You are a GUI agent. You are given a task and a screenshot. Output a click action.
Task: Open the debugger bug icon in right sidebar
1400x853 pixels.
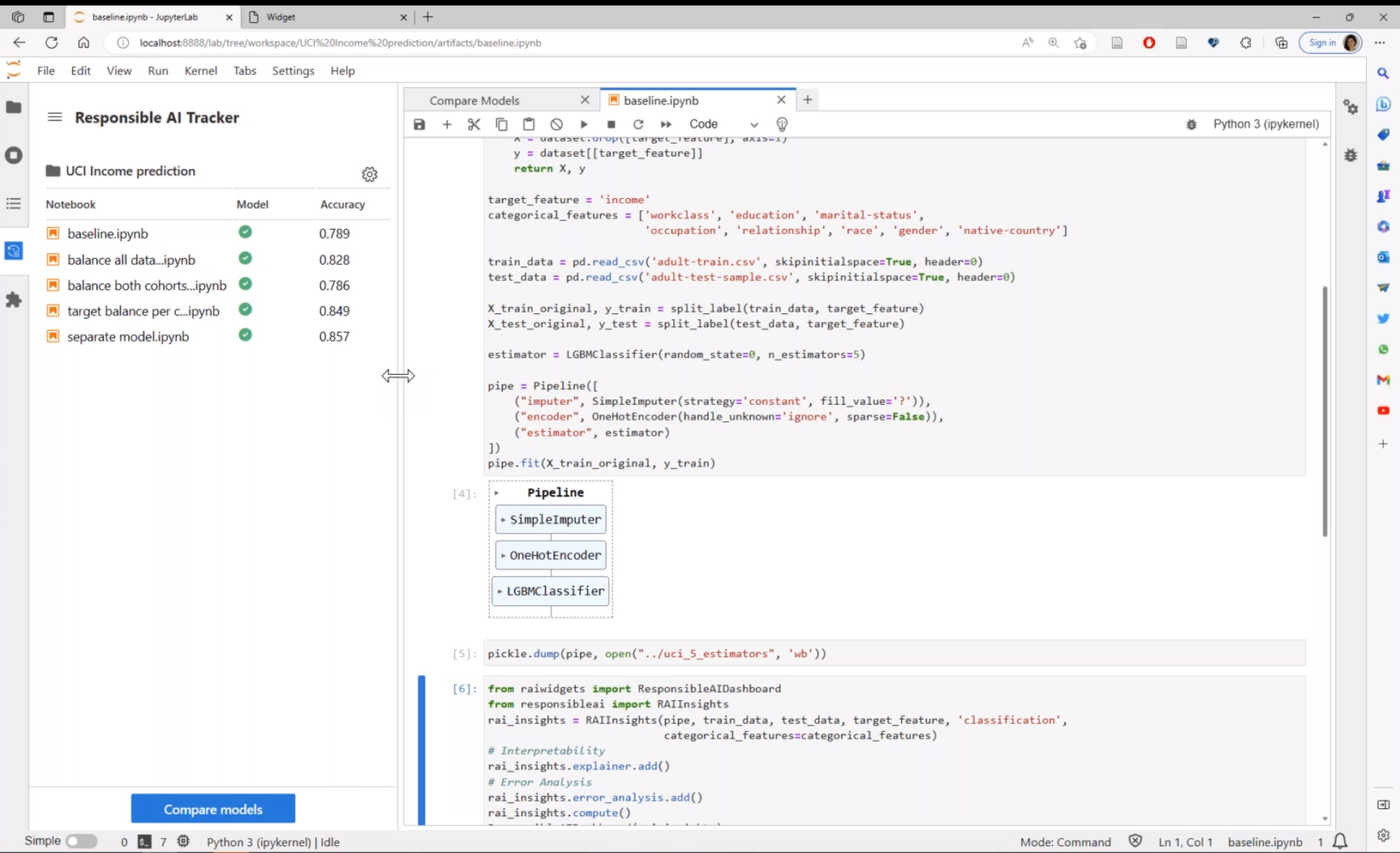[x=1351, y=155]
